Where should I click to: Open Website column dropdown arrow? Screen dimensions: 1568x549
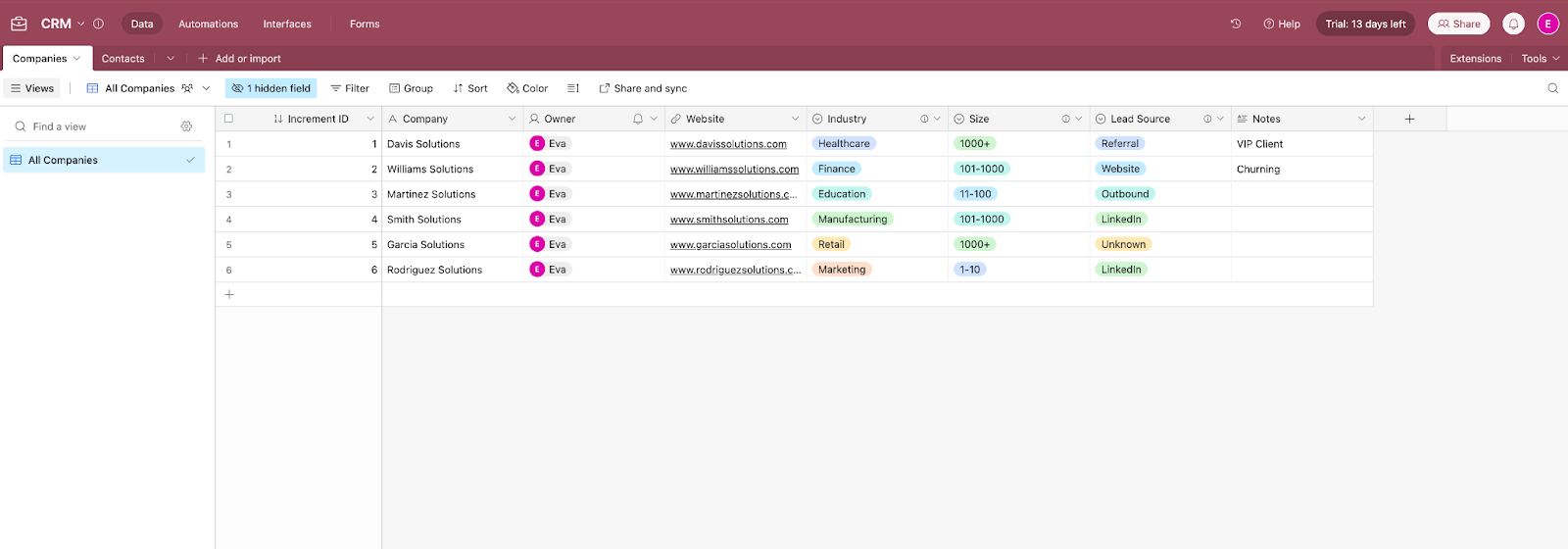point(795,119)
